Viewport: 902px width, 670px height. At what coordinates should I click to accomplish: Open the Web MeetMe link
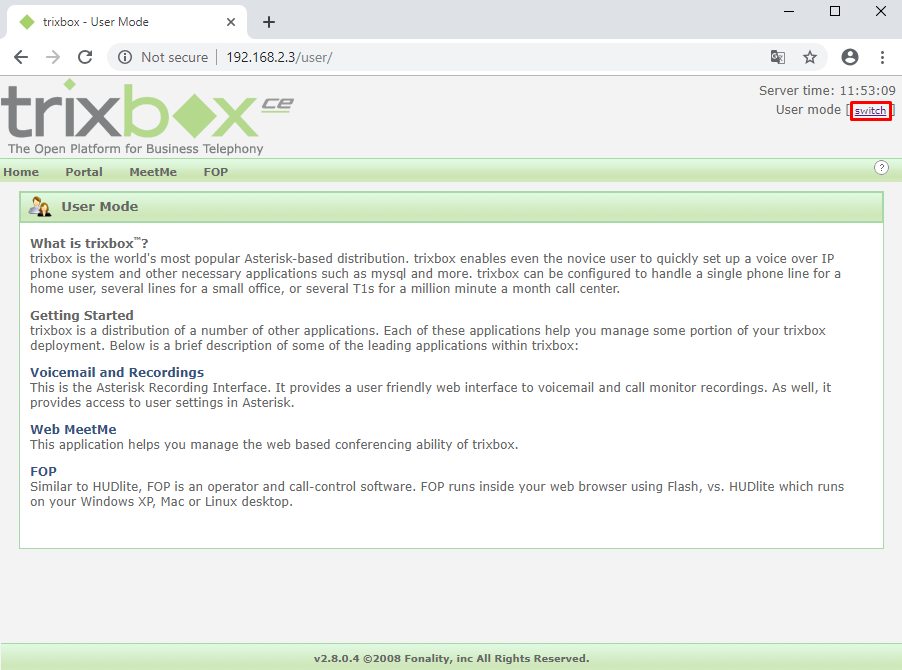73,429
